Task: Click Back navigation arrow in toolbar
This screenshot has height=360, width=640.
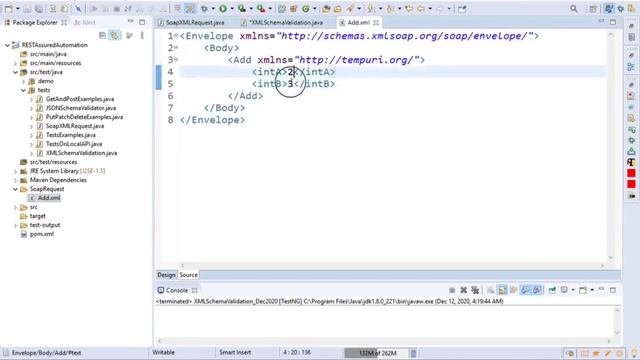Action: [x=421, y=9]
